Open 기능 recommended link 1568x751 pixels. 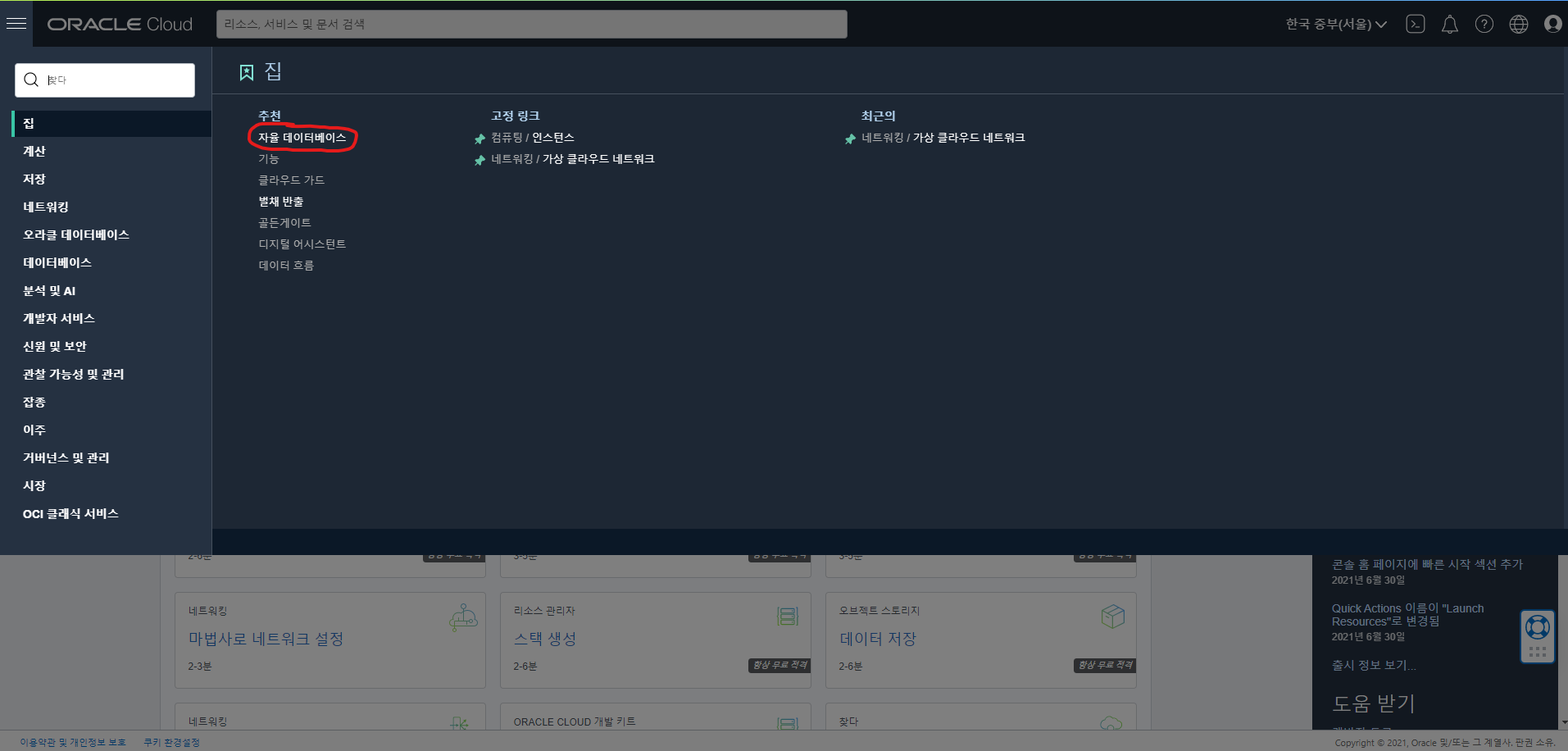[269, 159]
